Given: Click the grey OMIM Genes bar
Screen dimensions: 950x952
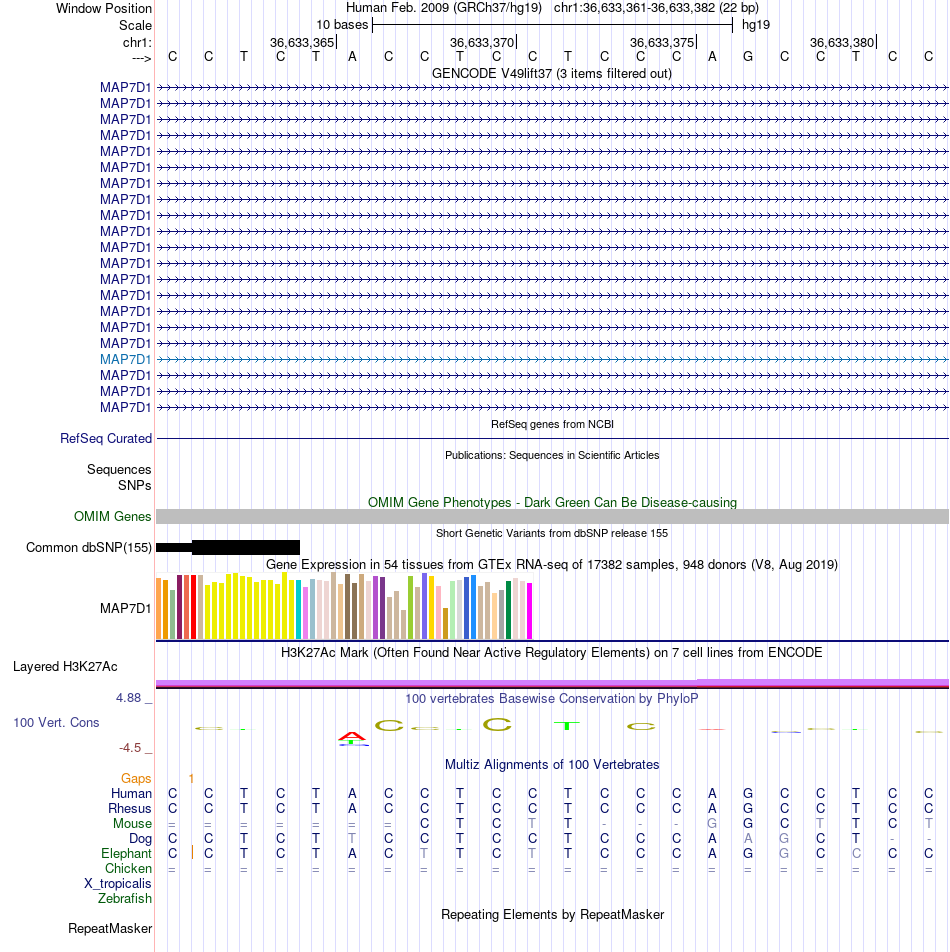Looking at the screenshot, I should [552, 516].
